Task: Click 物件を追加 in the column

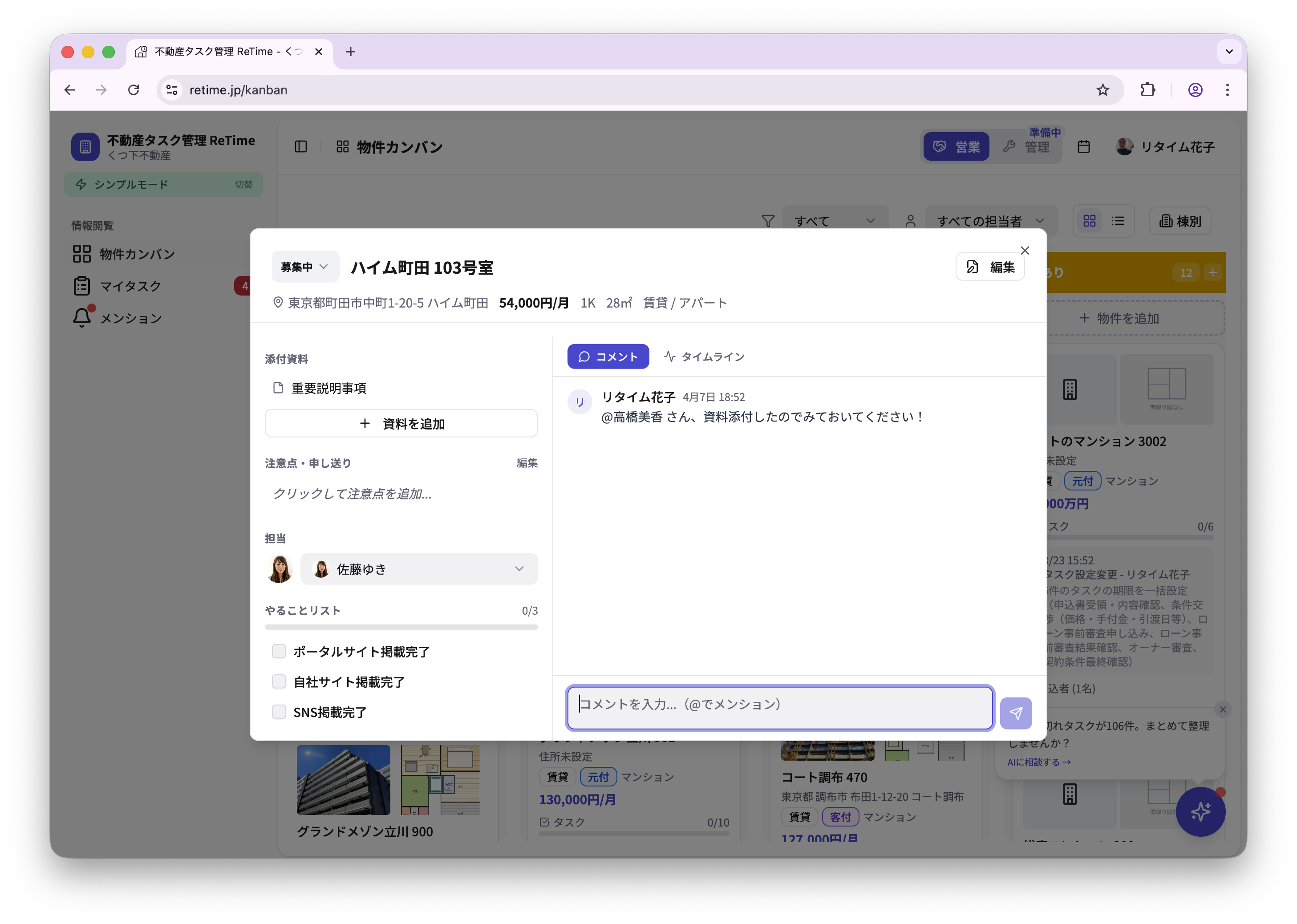Action: point(1119,318)
